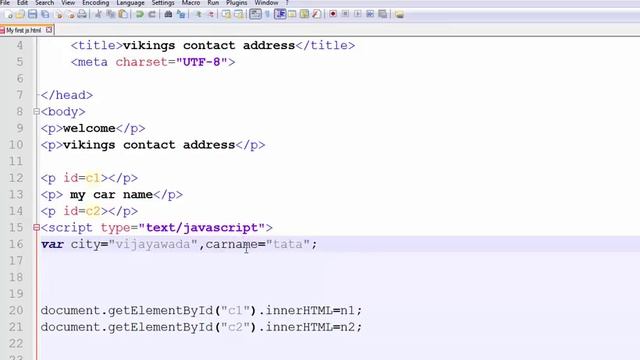Screen dimensions: 640x360
Task: Click line number 20 in margin
Action: [16, 310]
